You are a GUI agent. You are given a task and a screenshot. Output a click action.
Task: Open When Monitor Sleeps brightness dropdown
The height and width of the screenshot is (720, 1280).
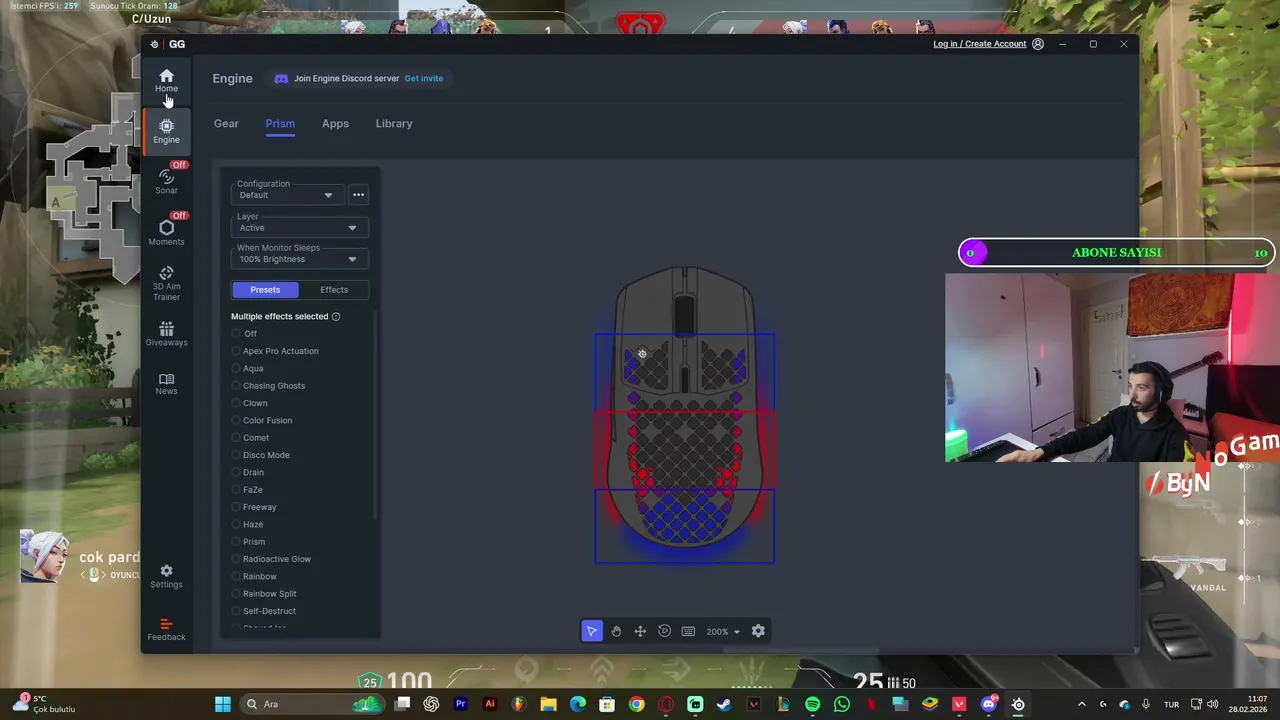click(x=300, y=258)
